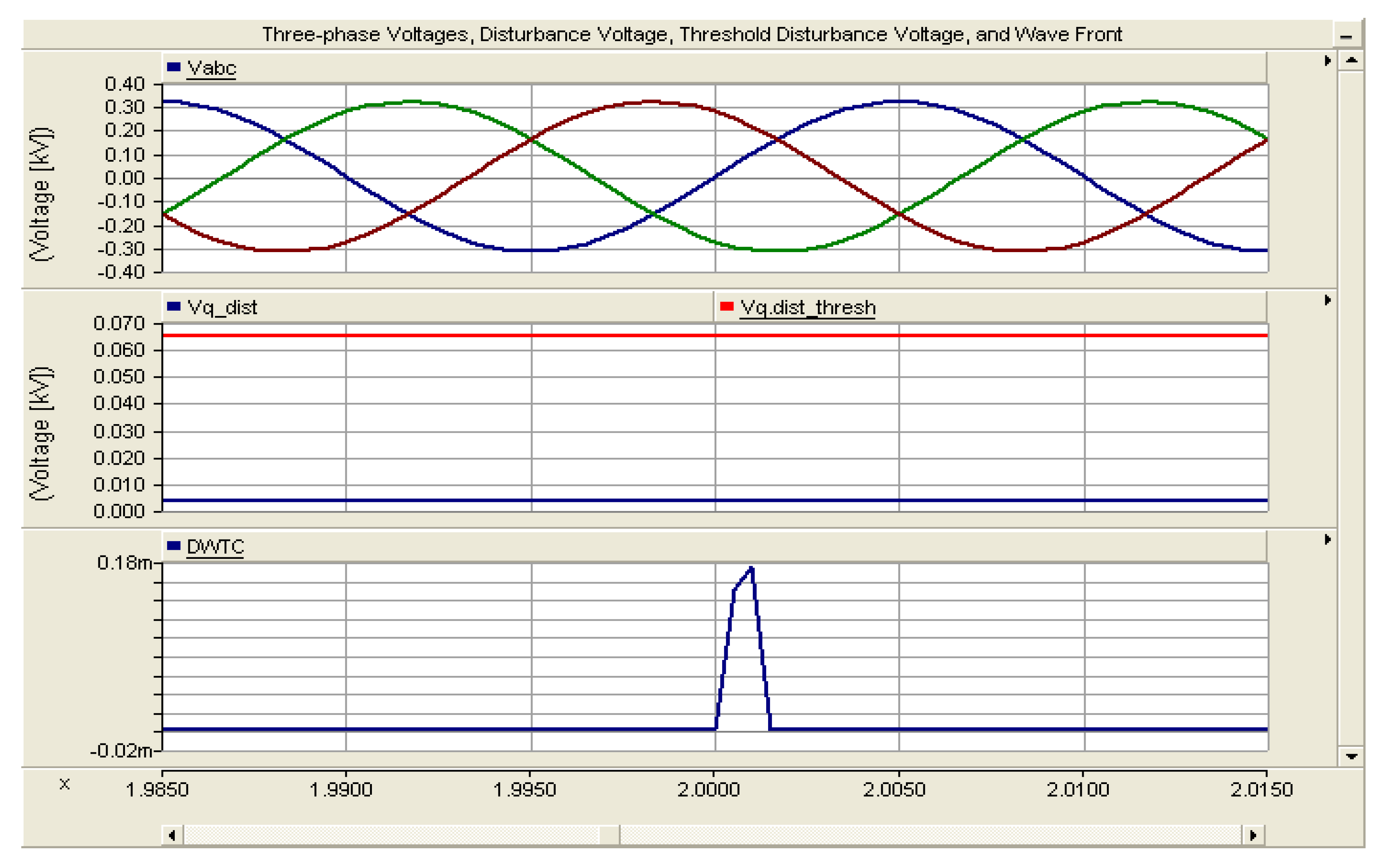
Task: Expand the arrow menu beside DWTC graph
Action: pos(1327,540)
